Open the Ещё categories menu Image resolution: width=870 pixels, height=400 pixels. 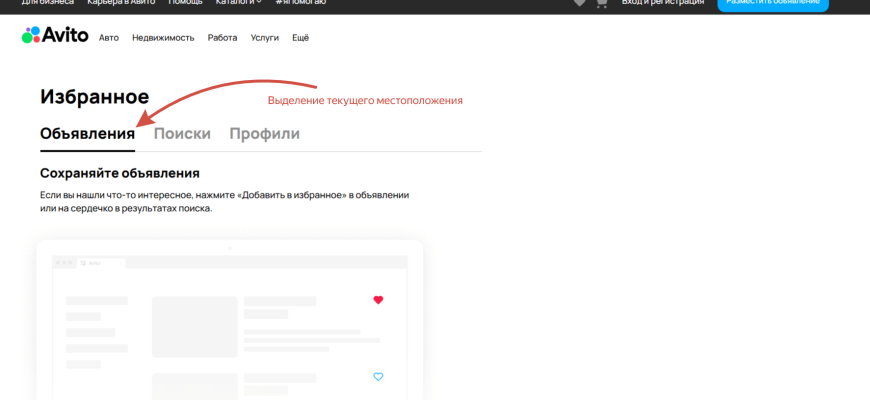[300, 38]
